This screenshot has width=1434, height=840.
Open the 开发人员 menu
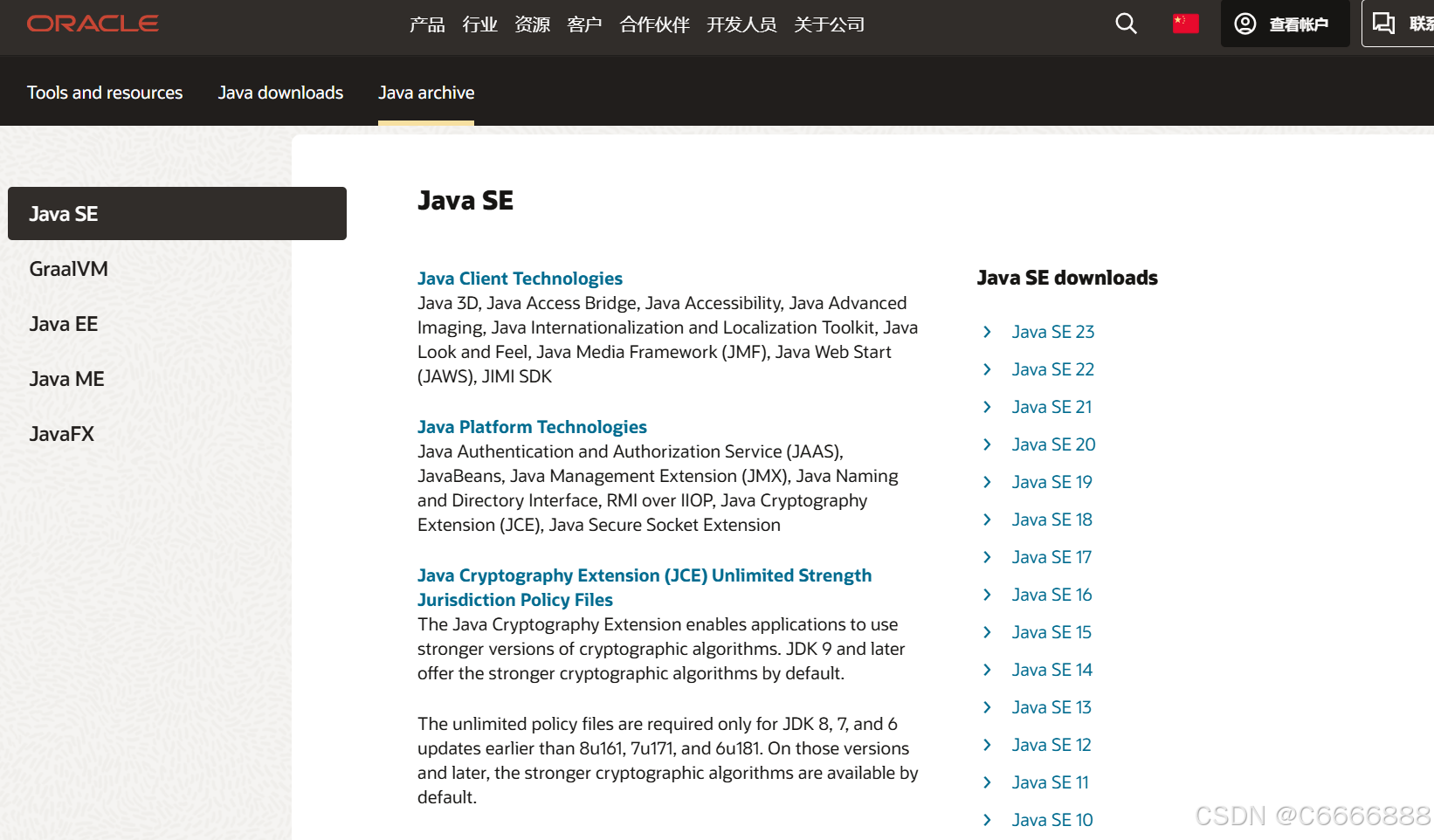click(741, 24)
